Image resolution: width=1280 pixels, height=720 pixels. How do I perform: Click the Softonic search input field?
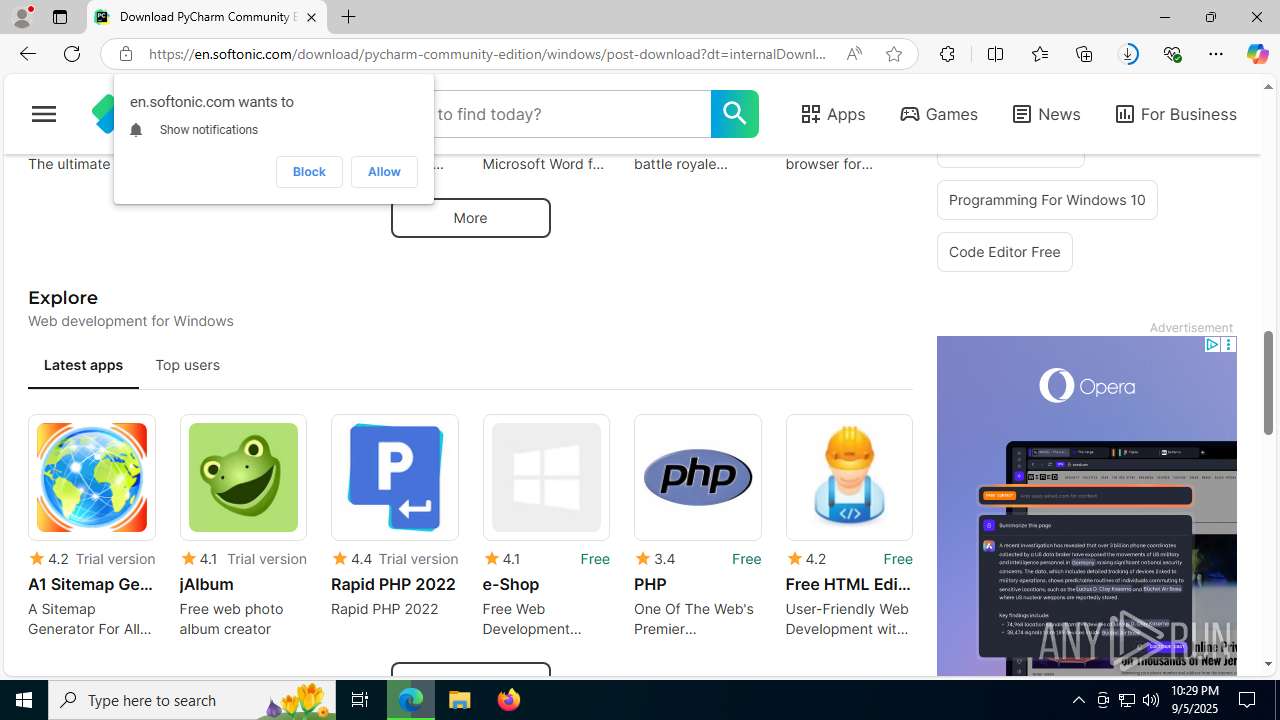click(x=570, y=114)
